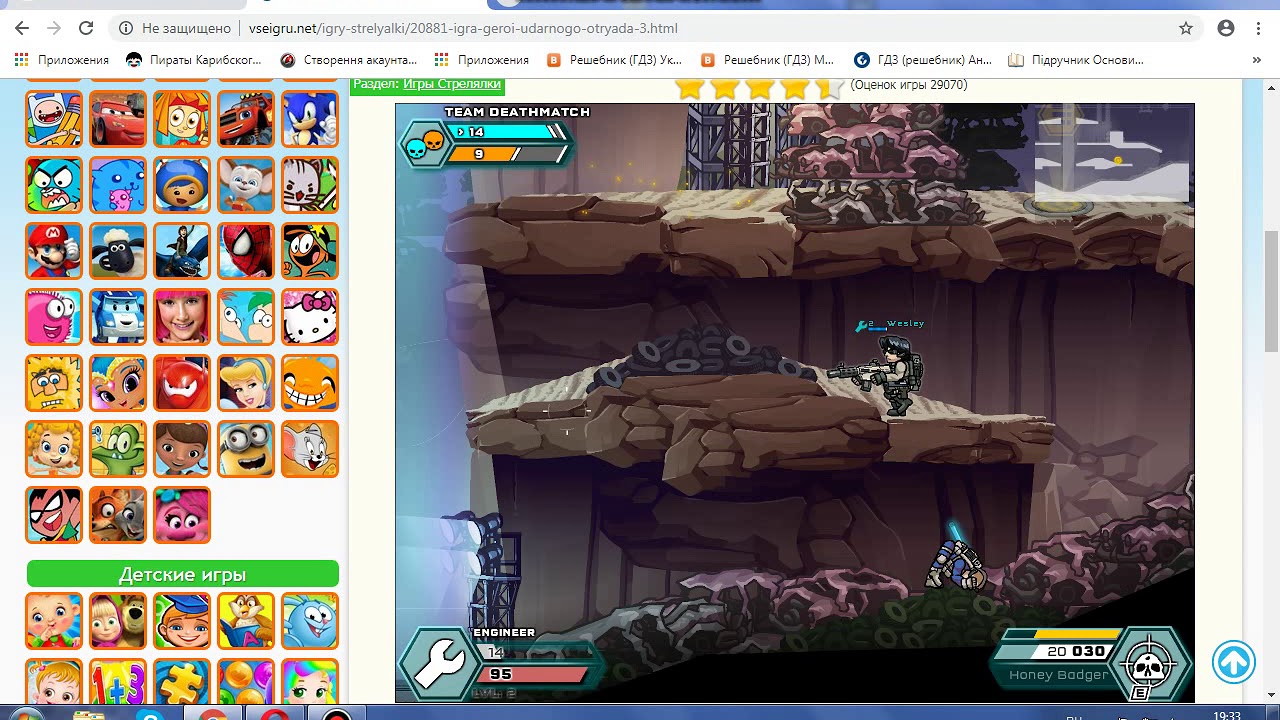Viewport: 1280px width, 720px height.
Task: Click the scroll-to-top arrow button
Action: coord(1233,662)
